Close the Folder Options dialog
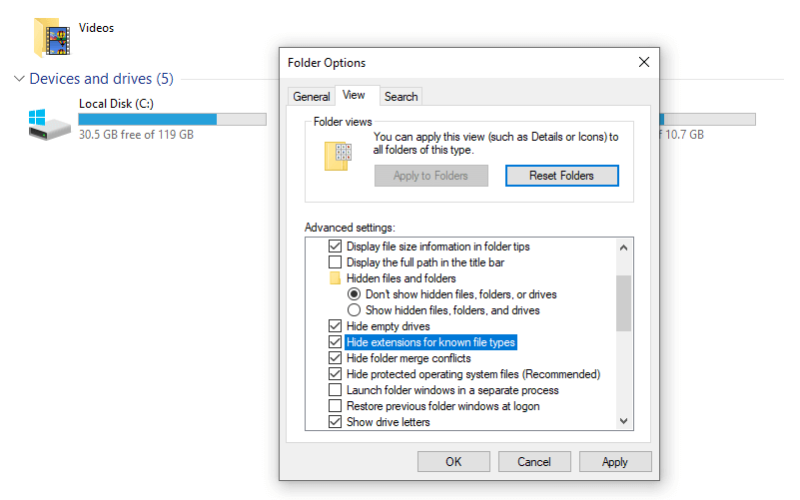The width and height of the screenshot is (800, 500). pos(644,62)
